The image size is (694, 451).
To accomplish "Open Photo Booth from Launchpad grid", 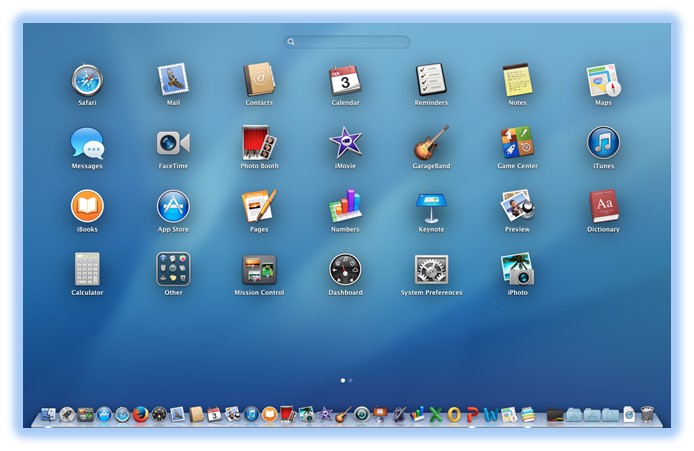I will pyautogui.click(x=259, y=143).
